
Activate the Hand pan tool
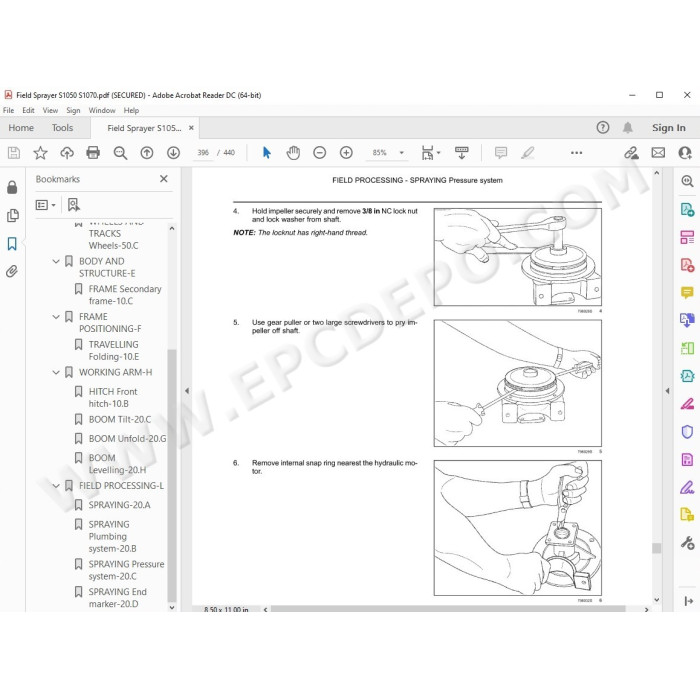click(293, 153)
